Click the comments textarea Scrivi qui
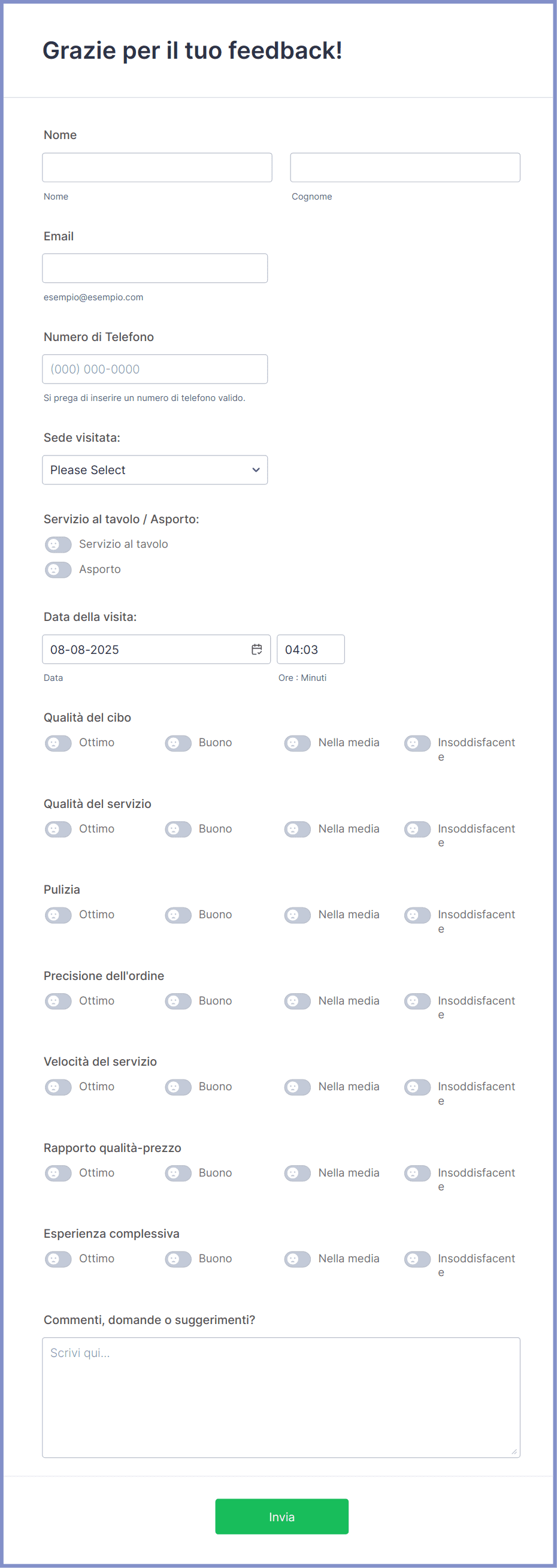Screen dimensions: 557x1568 (281, 1398)
